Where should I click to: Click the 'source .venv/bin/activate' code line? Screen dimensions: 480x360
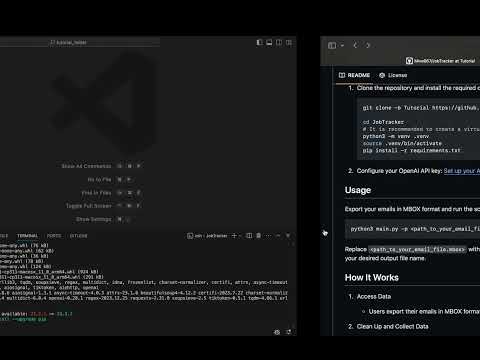click(x=402, y=143)
